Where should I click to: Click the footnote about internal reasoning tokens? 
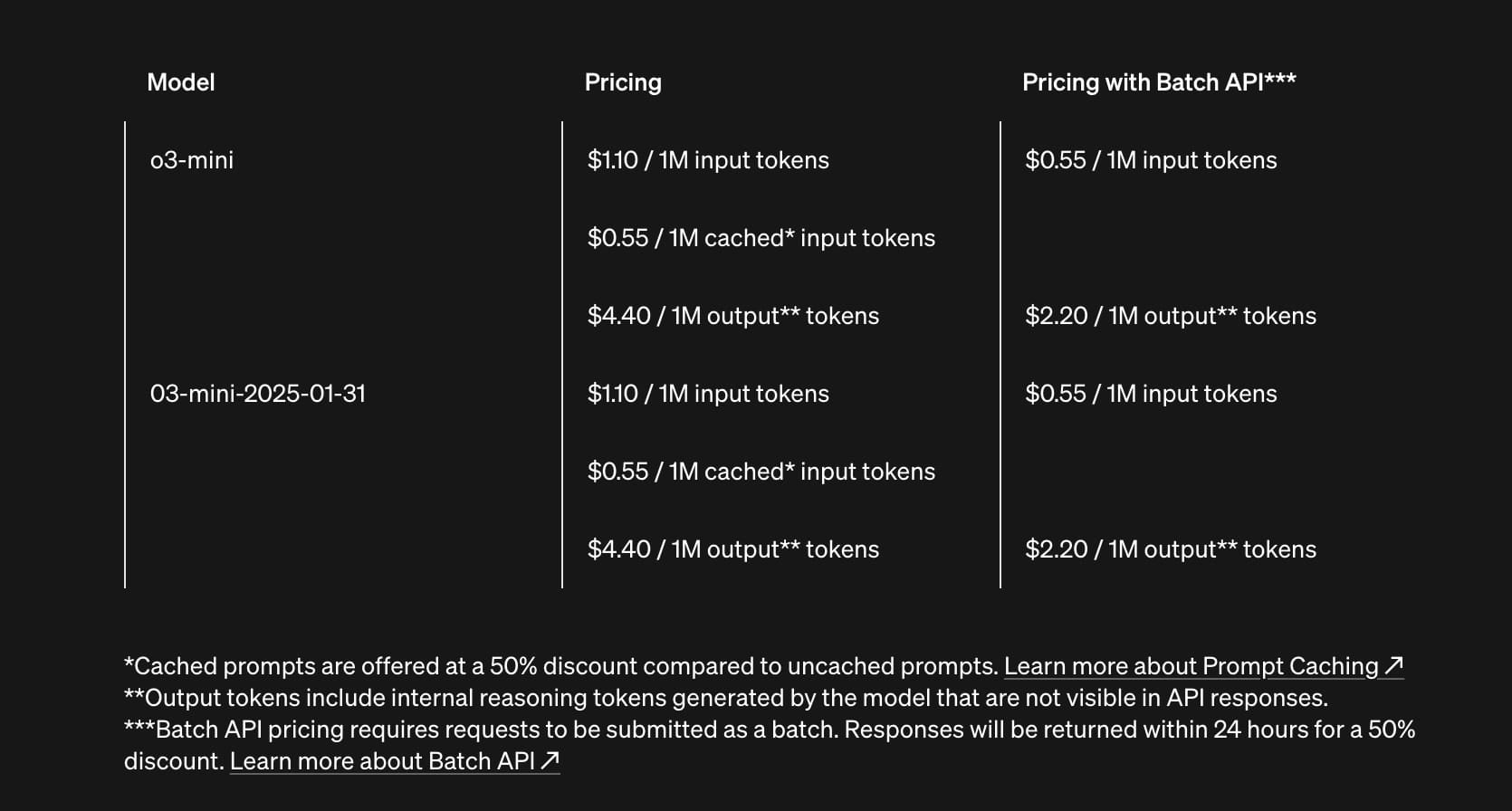(x=726, y=698)
